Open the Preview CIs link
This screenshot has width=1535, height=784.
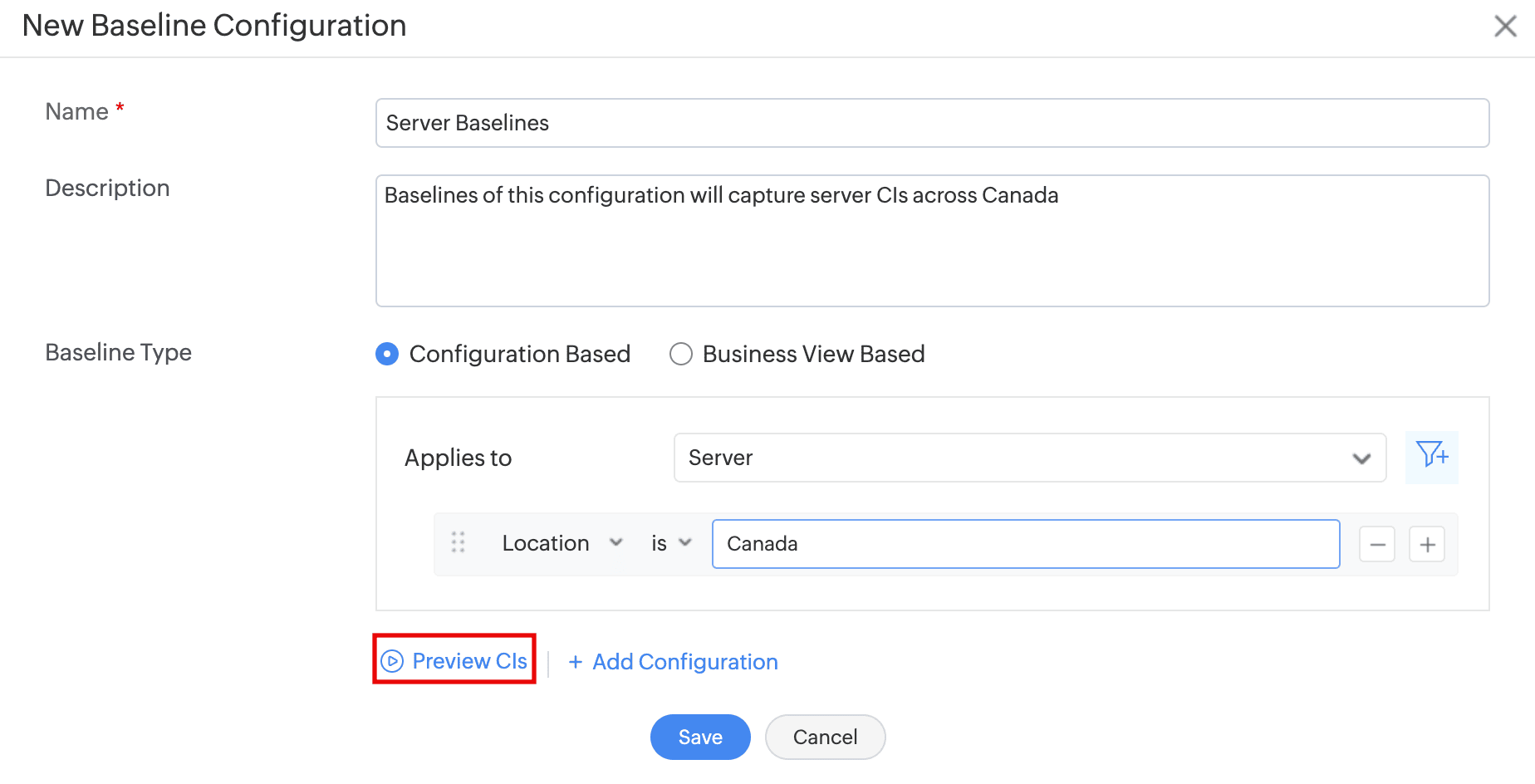click(x=469, y=661)
